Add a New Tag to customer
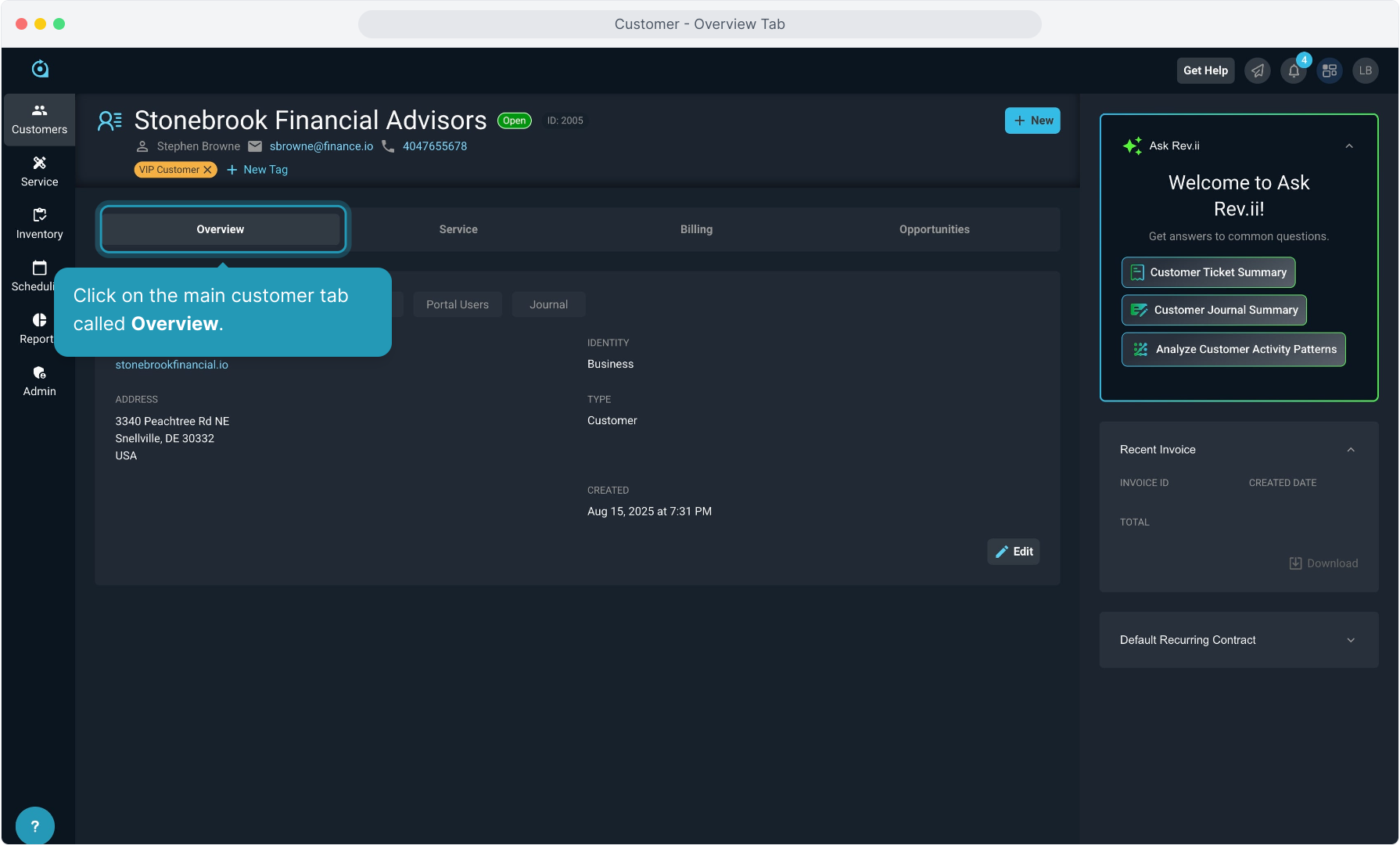This screenshot has width=1400, height=845. 257,170
